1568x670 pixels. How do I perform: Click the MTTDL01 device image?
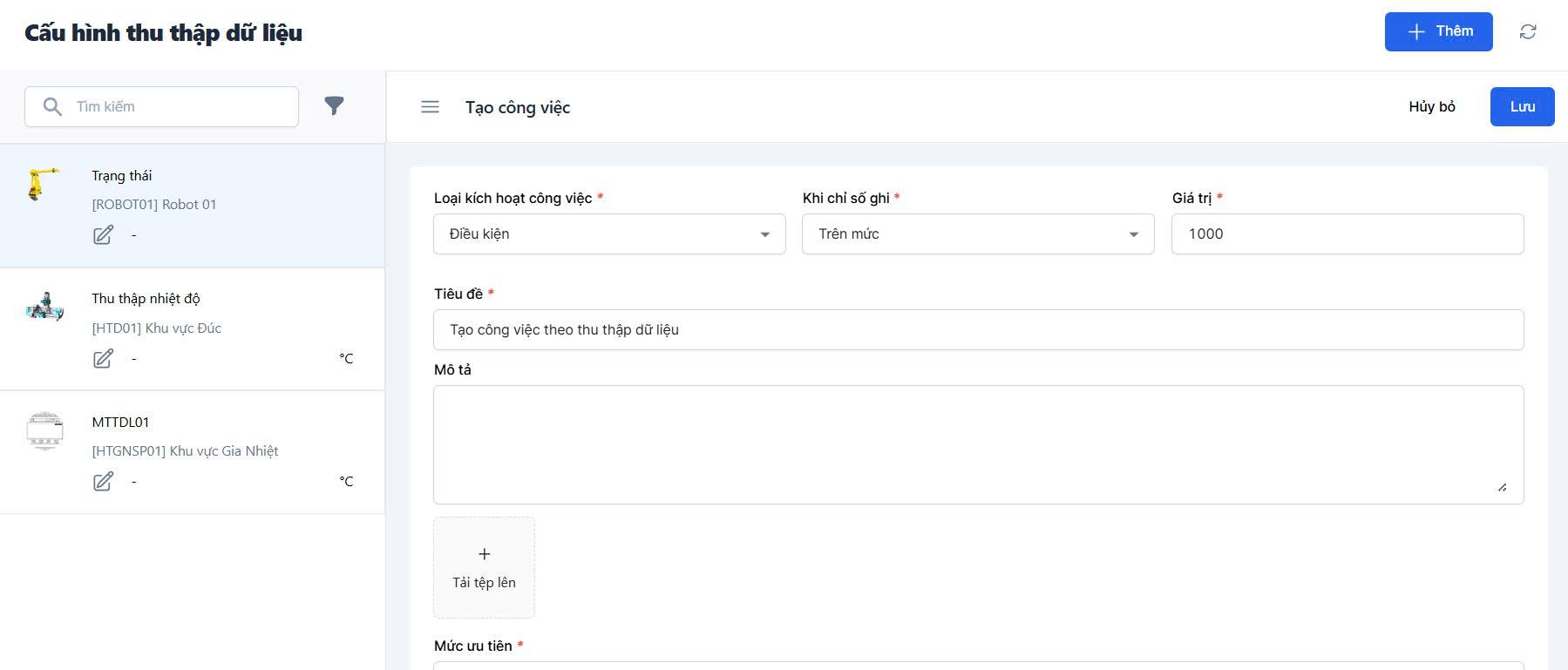pos(45,430)
